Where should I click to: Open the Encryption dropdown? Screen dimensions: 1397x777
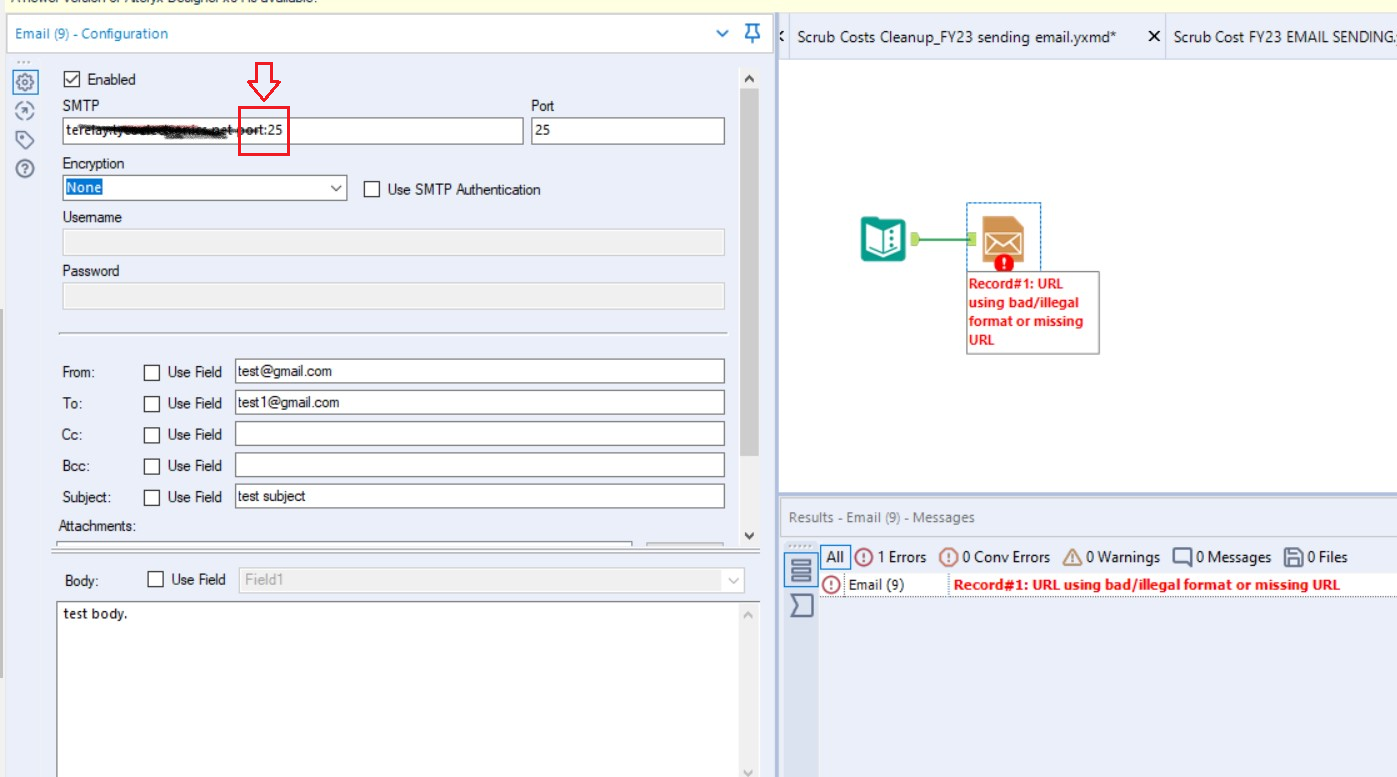coord(338,188)
